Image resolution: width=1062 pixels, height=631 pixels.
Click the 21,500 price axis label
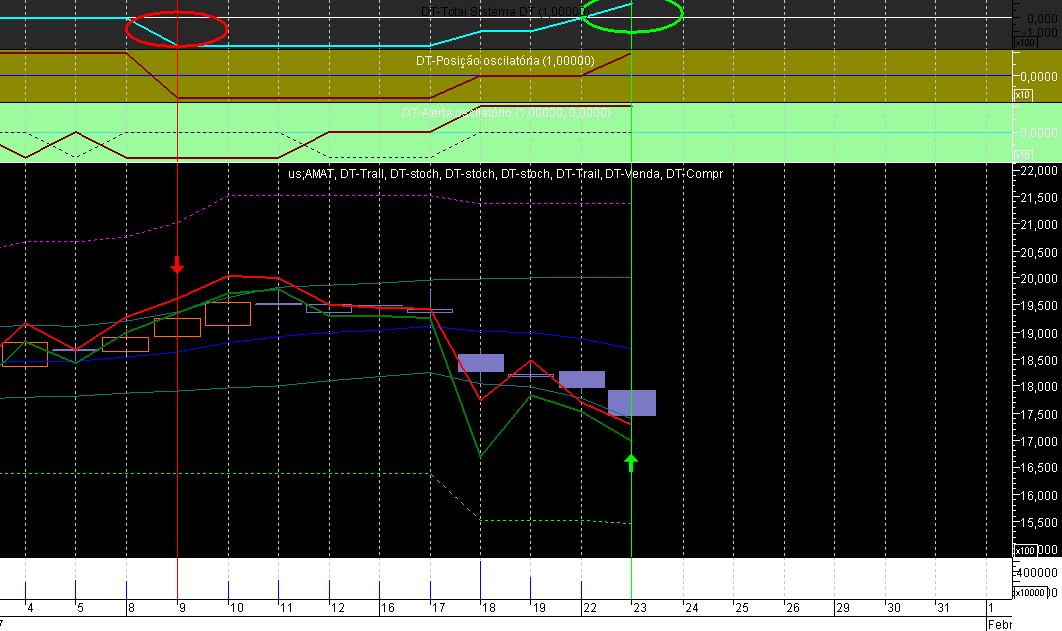1040,198
